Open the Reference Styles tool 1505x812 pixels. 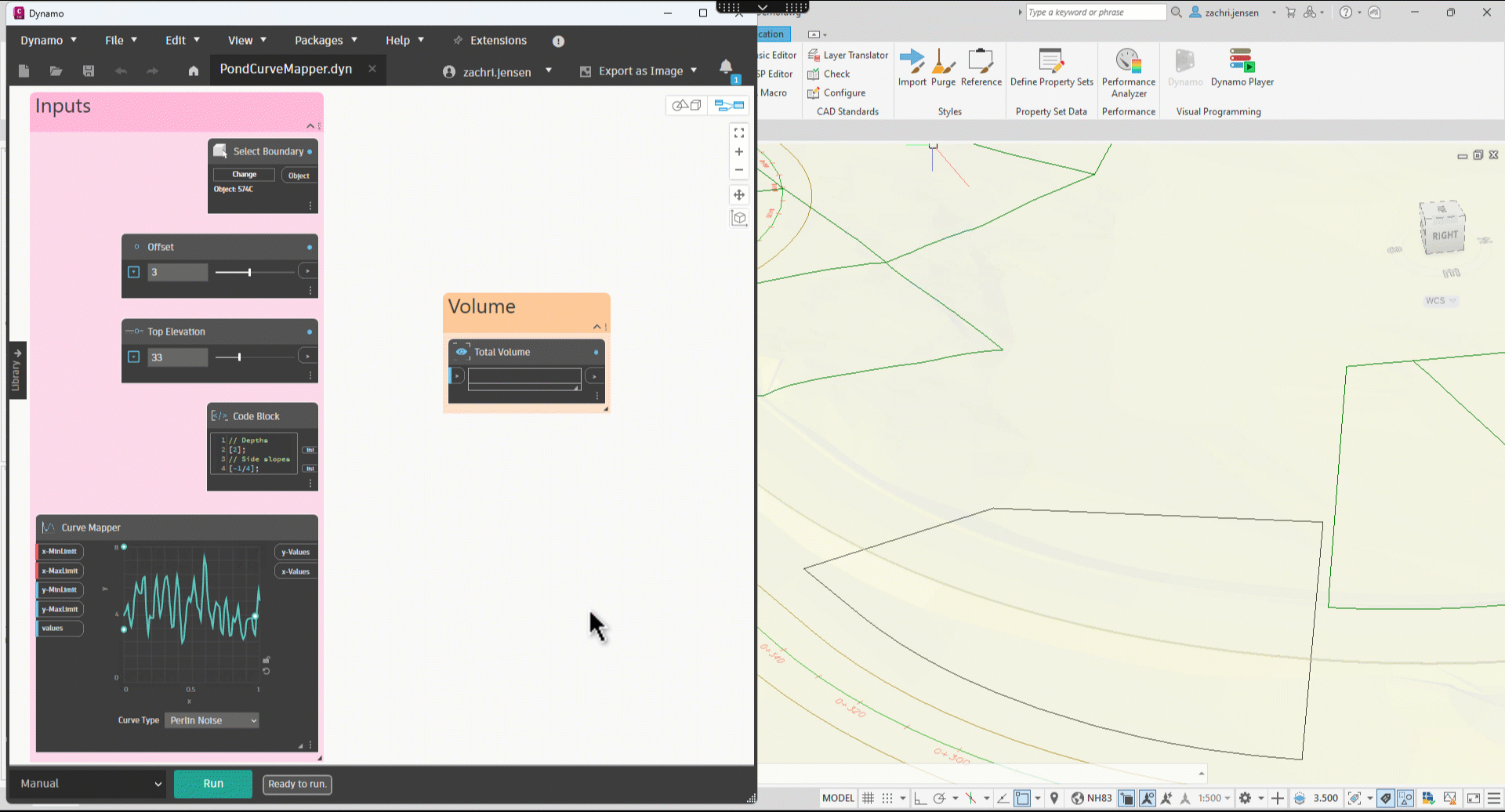[981, 67]
